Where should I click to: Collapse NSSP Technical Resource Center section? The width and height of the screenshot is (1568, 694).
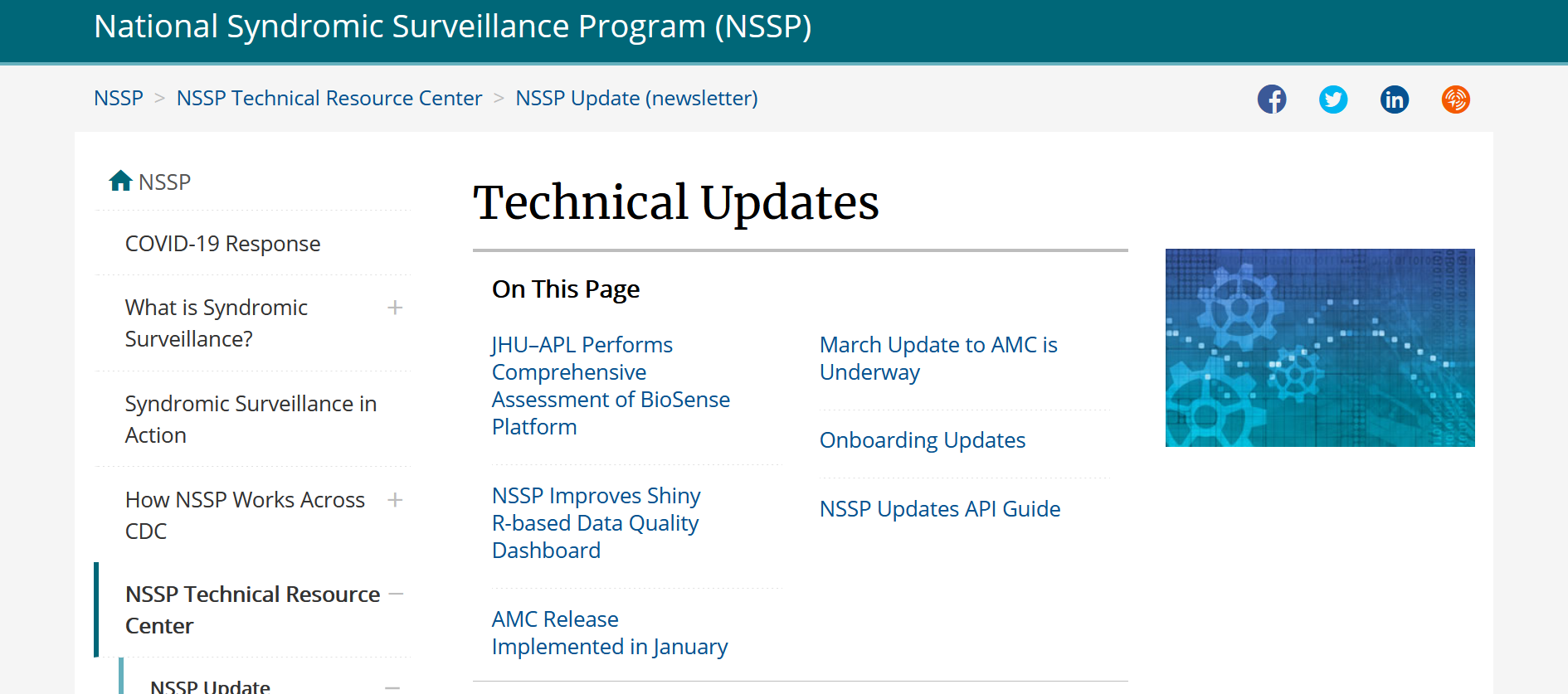[x=396, y=594]
